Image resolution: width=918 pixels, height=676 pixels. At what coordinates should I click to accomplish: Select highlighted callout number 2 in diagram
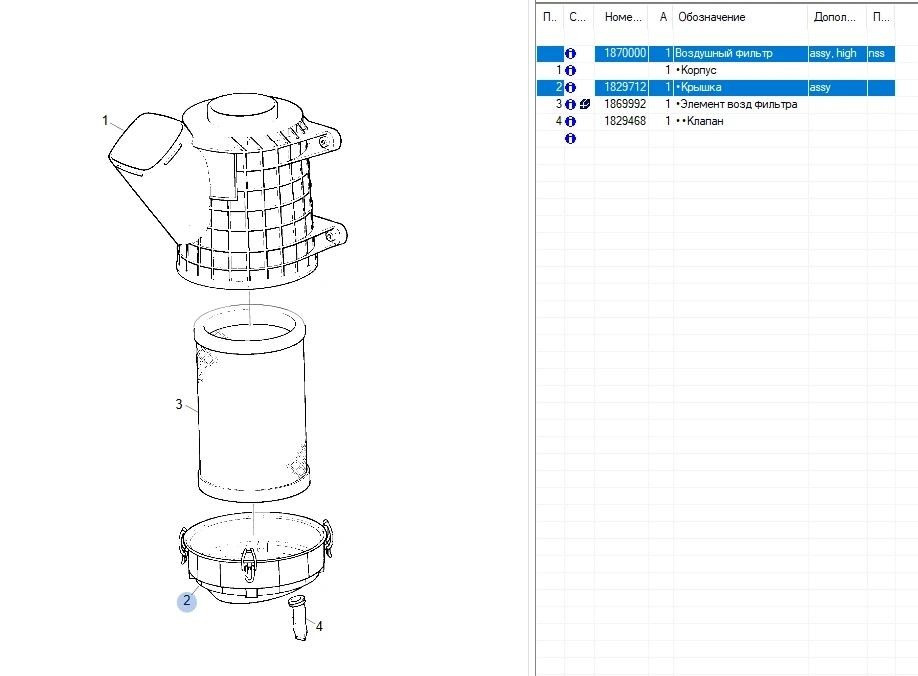(187, 600)
